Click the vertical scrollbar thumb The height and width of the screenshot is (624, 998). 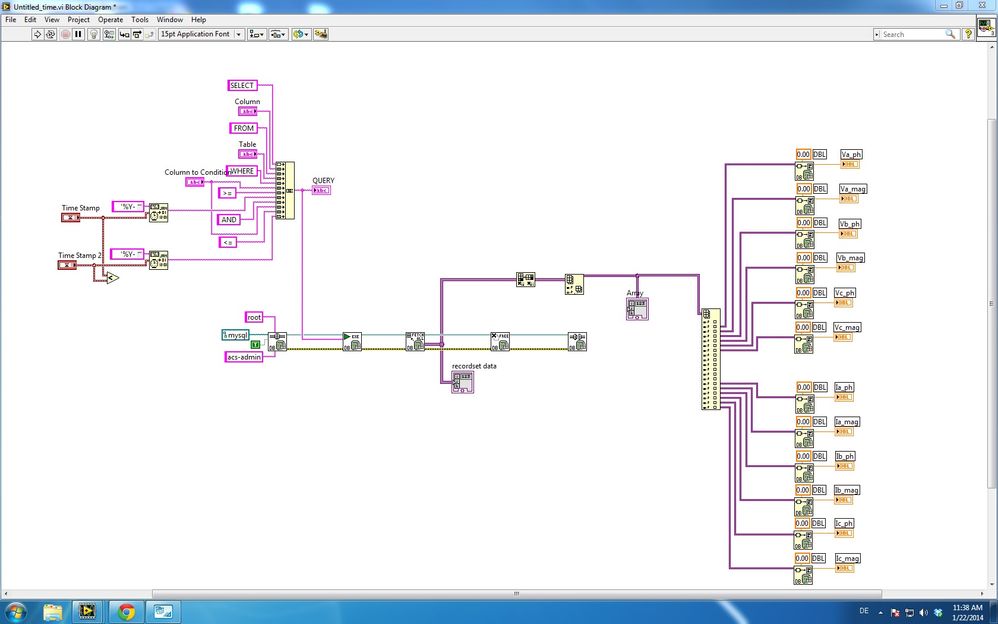[x=992, y=303]
